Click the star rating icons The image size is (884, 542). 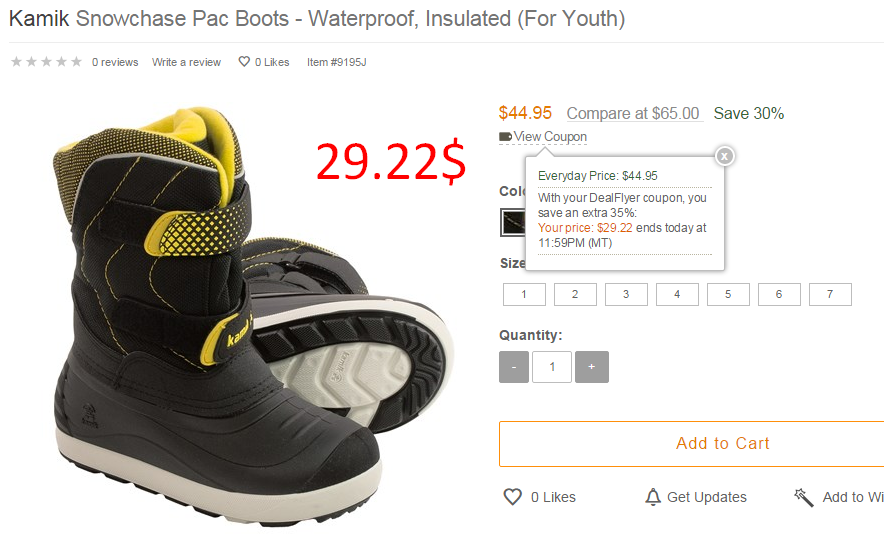47,61
